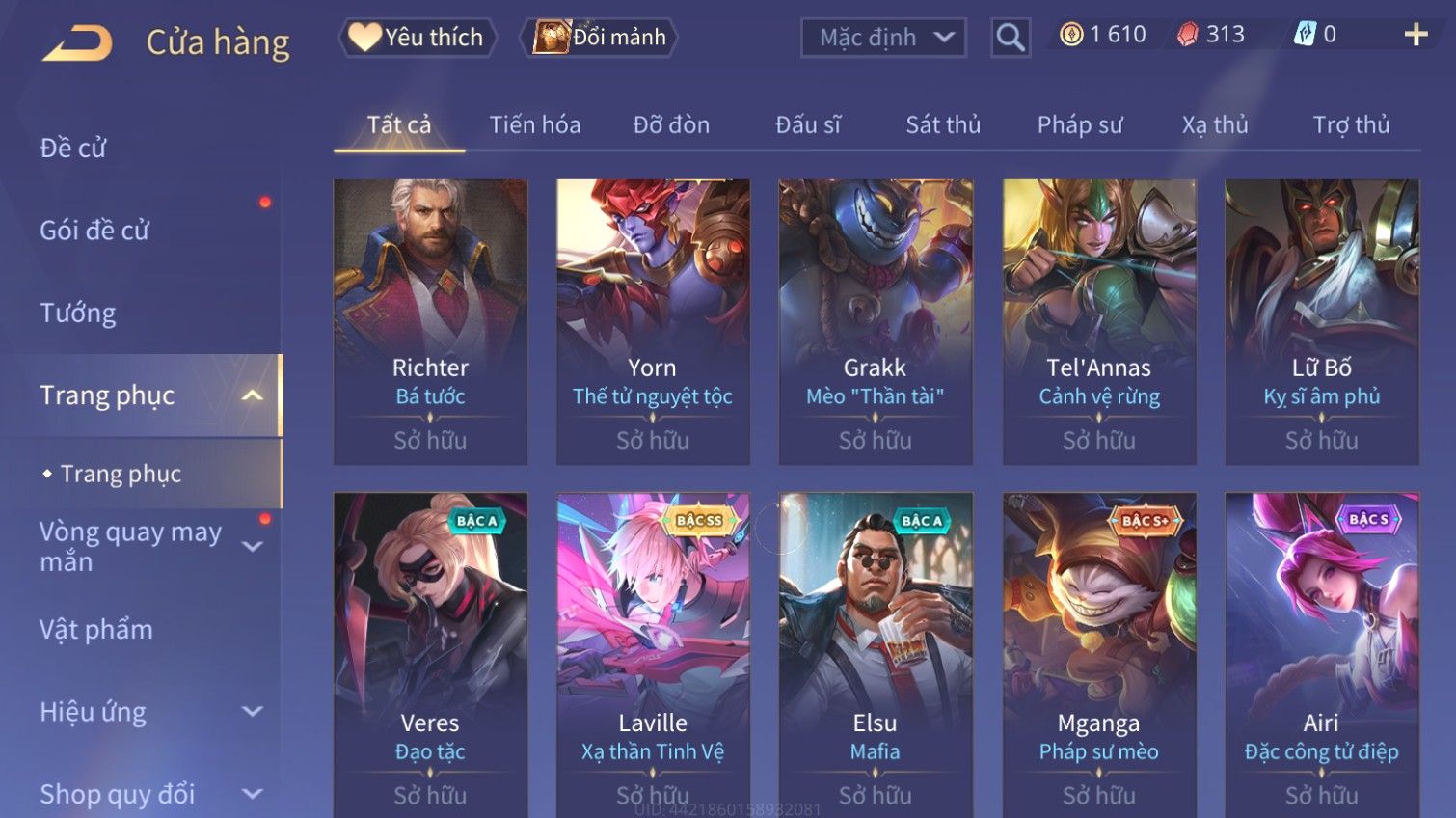
Task: Switch to the Sát thủ tab
Action: pos(943,125)
